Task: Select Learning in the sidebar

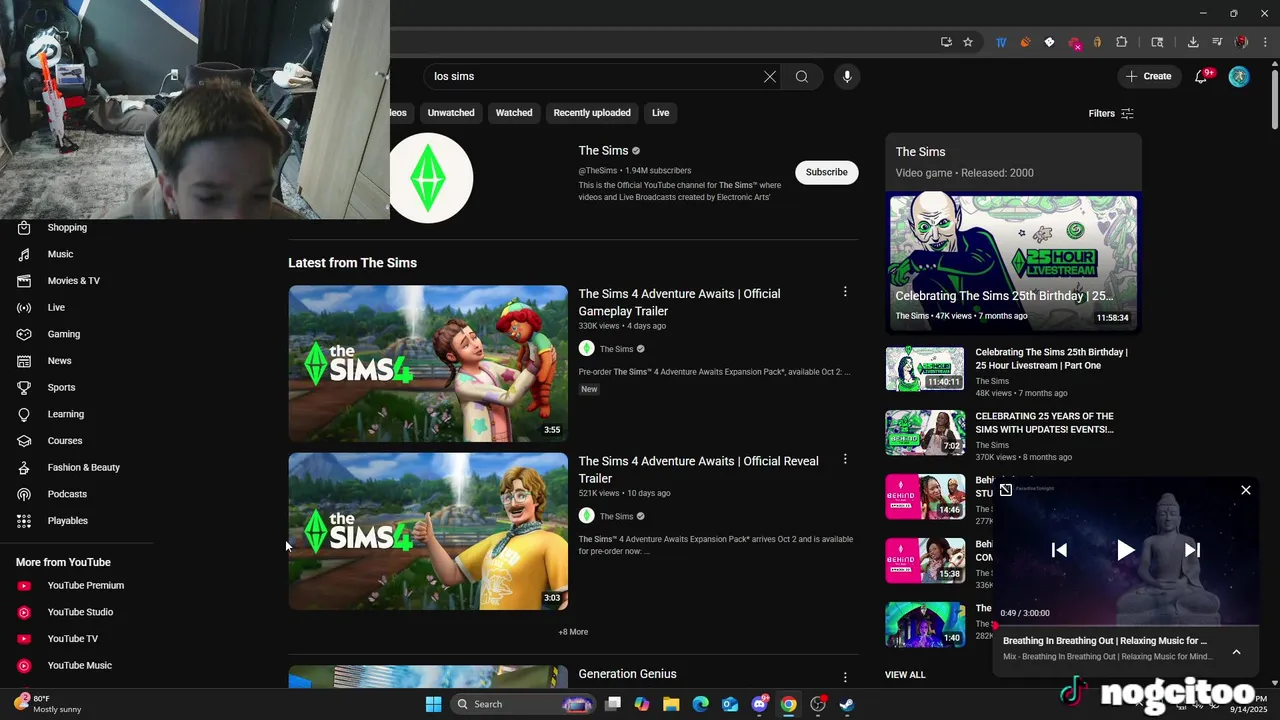Action: tap(65, 414)
